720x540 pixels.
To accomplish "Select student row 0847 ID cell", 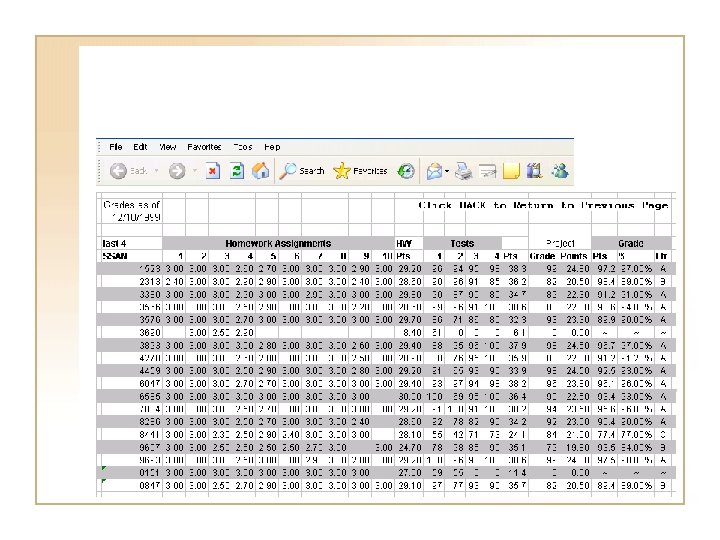I will coord(131,485).
